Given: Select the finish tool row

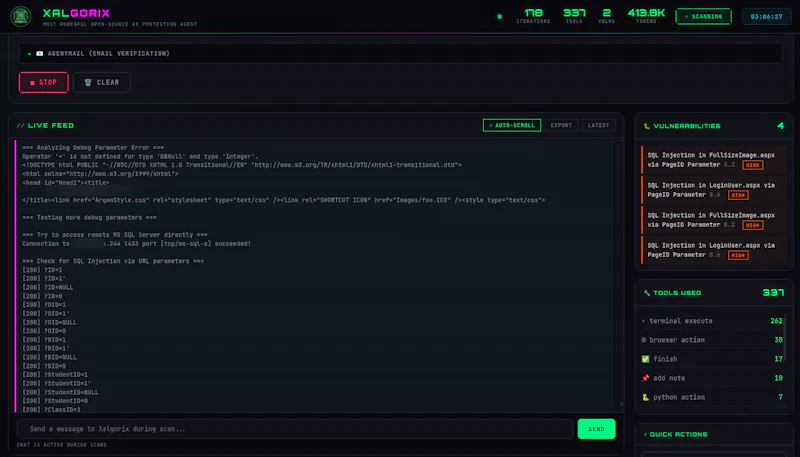Looking at the screenshot, I should [711, 359].
